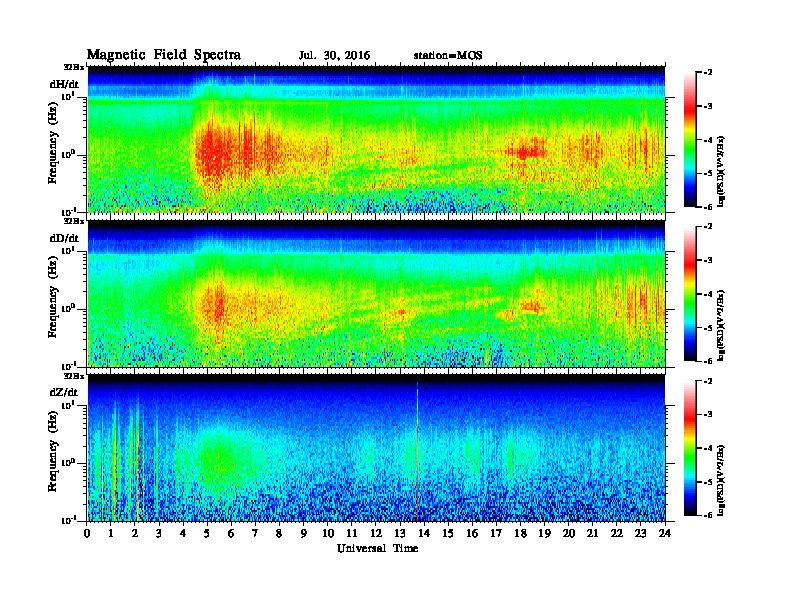Click hour 12 on the time axis

376,534
